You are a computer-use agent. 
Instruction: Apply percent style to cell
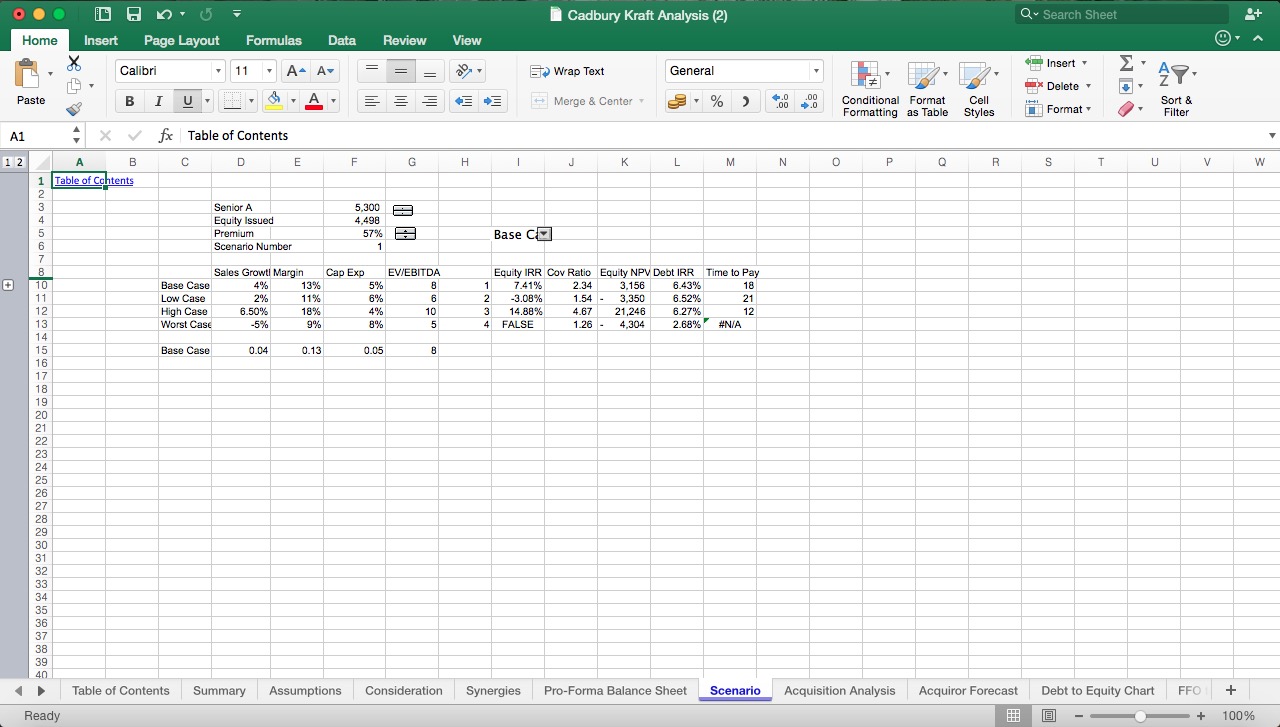coord(717,101)
